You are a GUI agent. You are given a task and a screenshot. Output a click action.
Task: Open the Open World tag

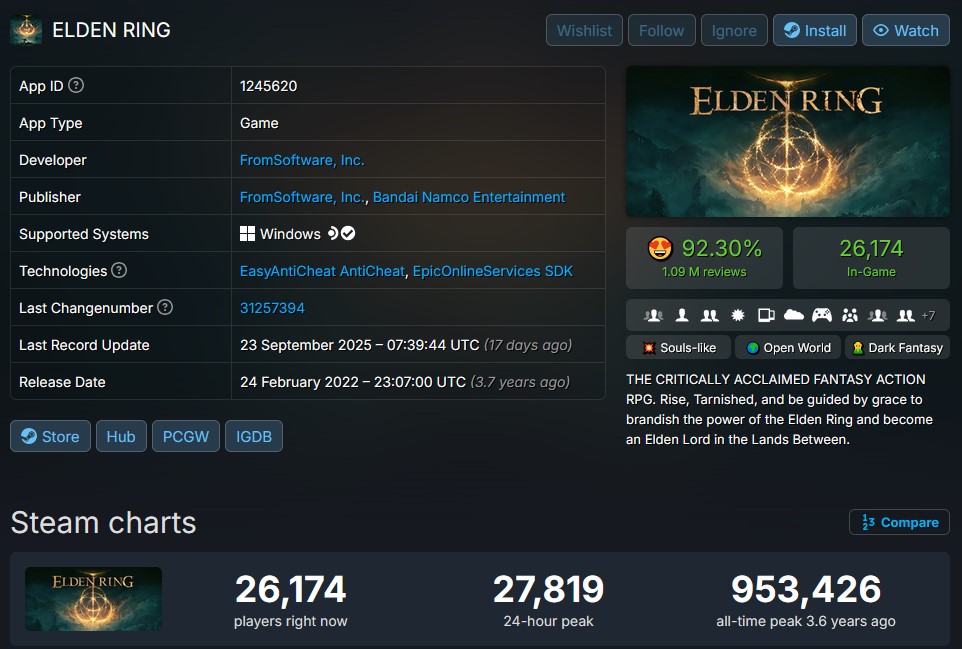(x=788, y=347)
